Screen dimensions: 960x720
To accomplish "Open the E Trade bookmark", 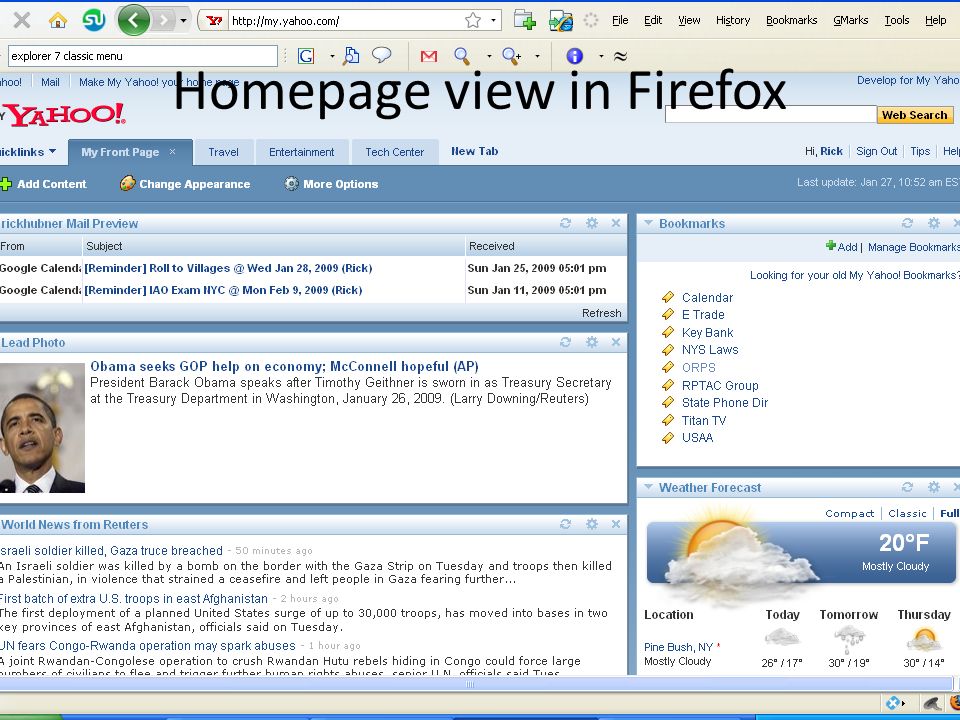I will click(x=703, y=315).
